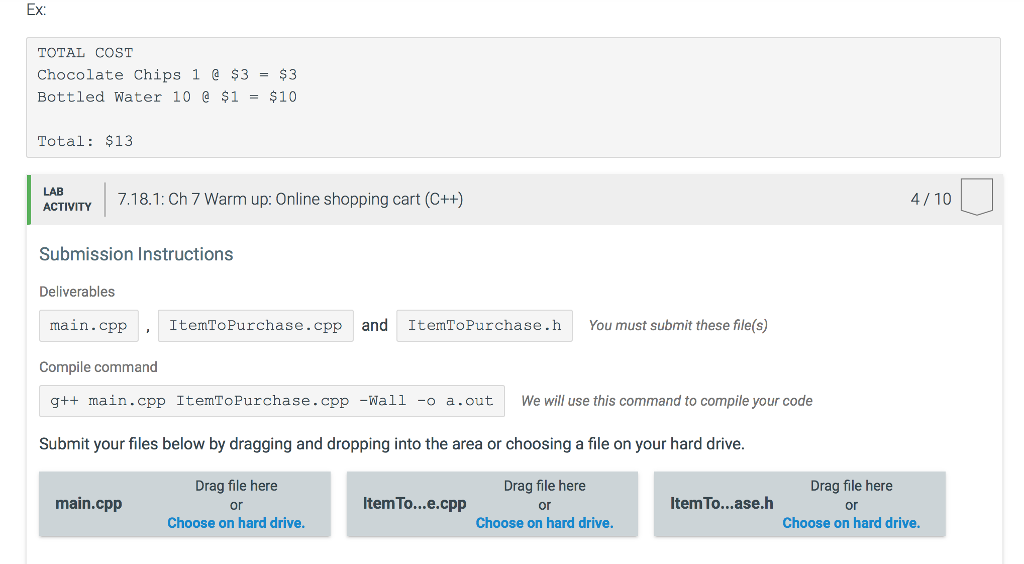Screen dimensions: 1024x564
Task: Click 'Drag file here' in ItemTo...ase.h box
Action: 851,486
